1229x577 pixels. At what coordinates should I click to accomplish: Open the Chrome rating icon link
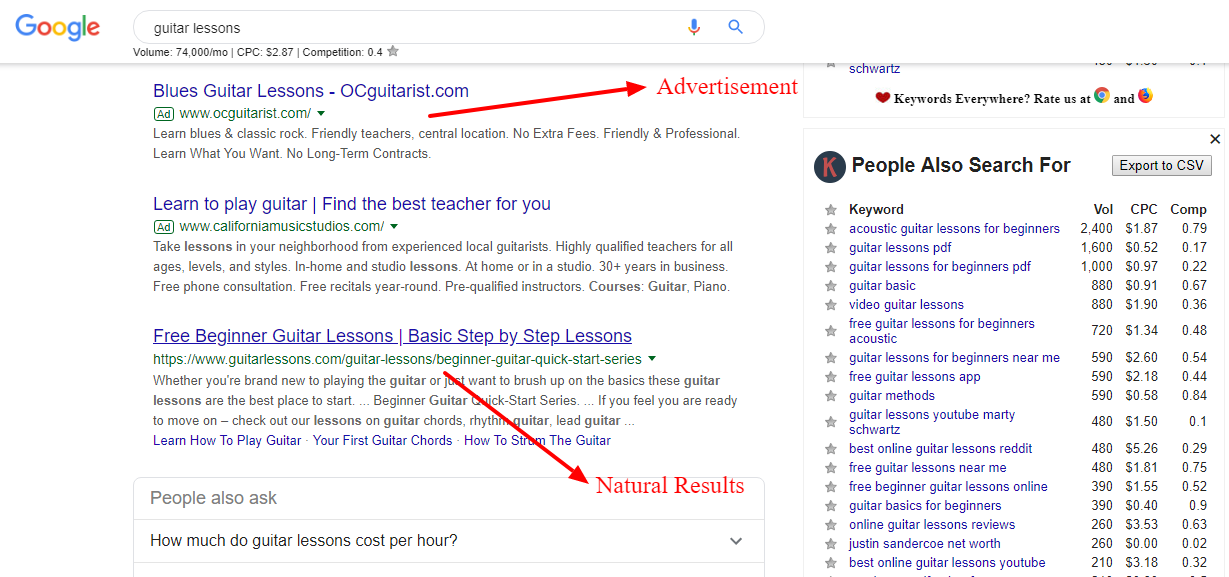click(1101, 96)
